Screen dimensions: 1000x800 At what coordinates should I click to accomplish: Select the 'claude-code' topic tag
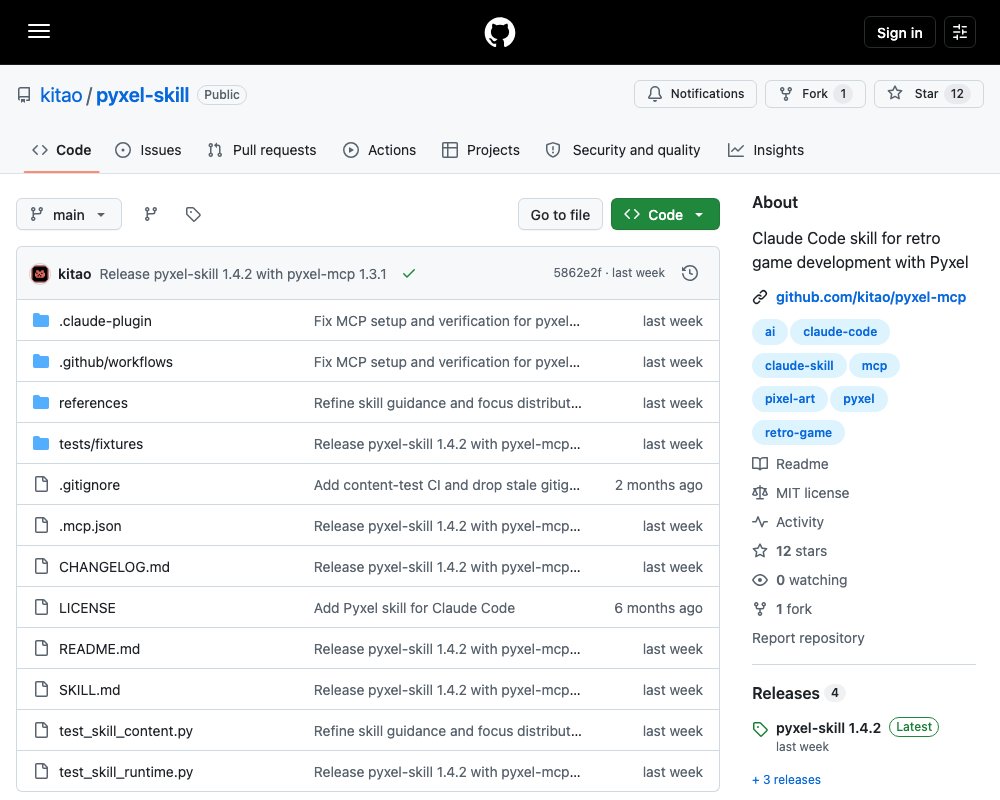840,332
